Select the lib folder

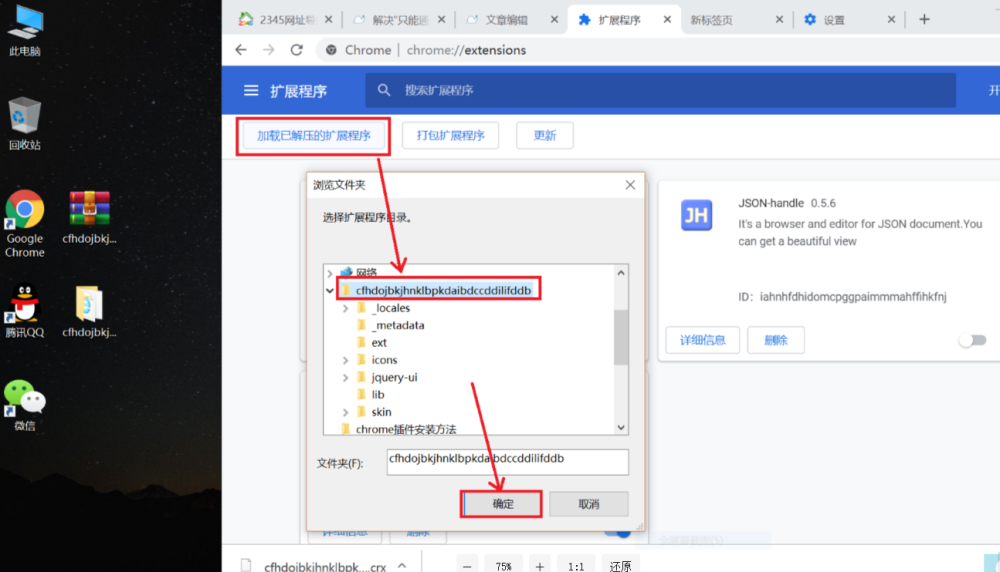click(378, 395)
